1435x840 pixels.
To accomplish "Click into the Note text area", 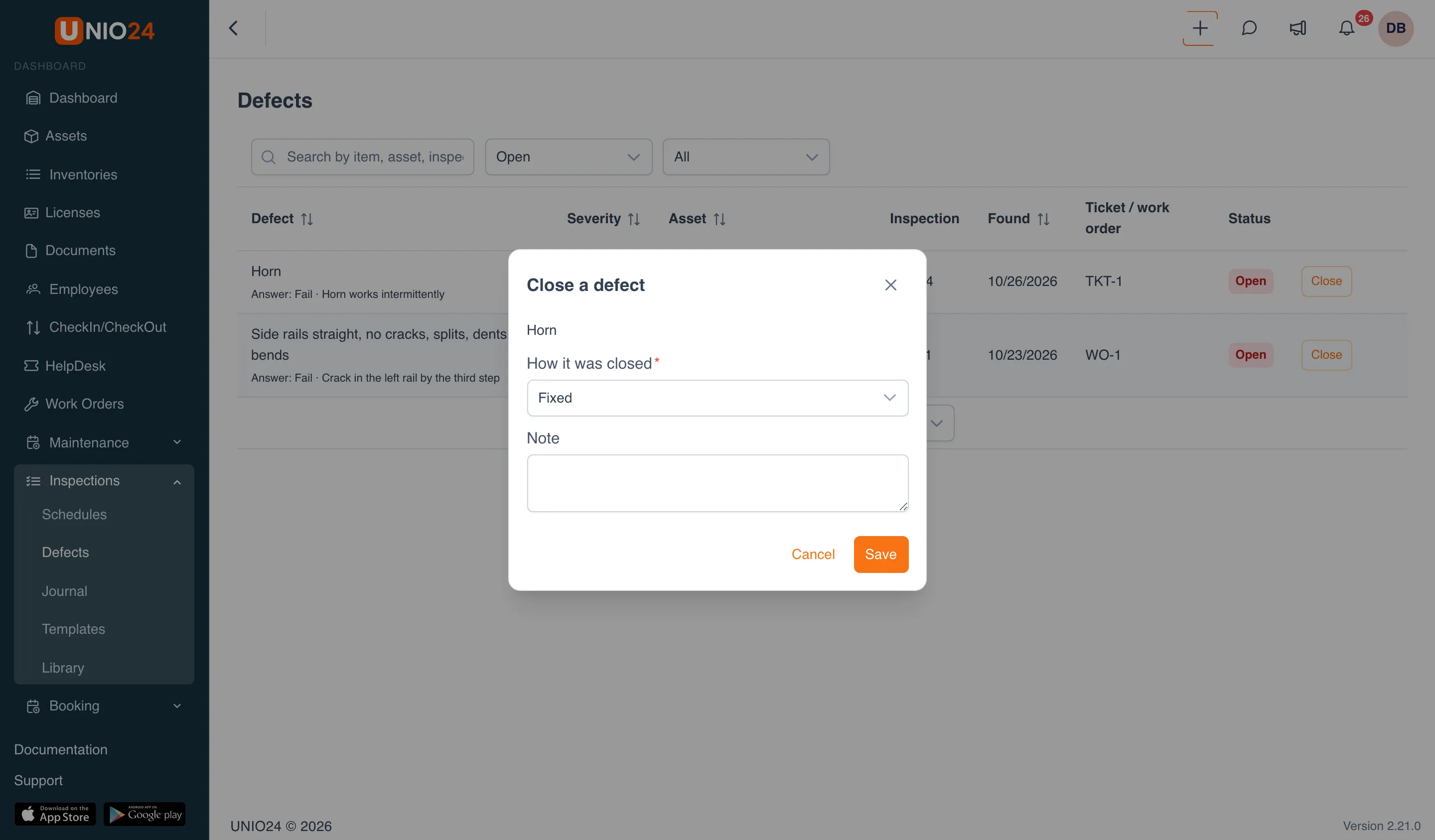I will click(717, 483).
